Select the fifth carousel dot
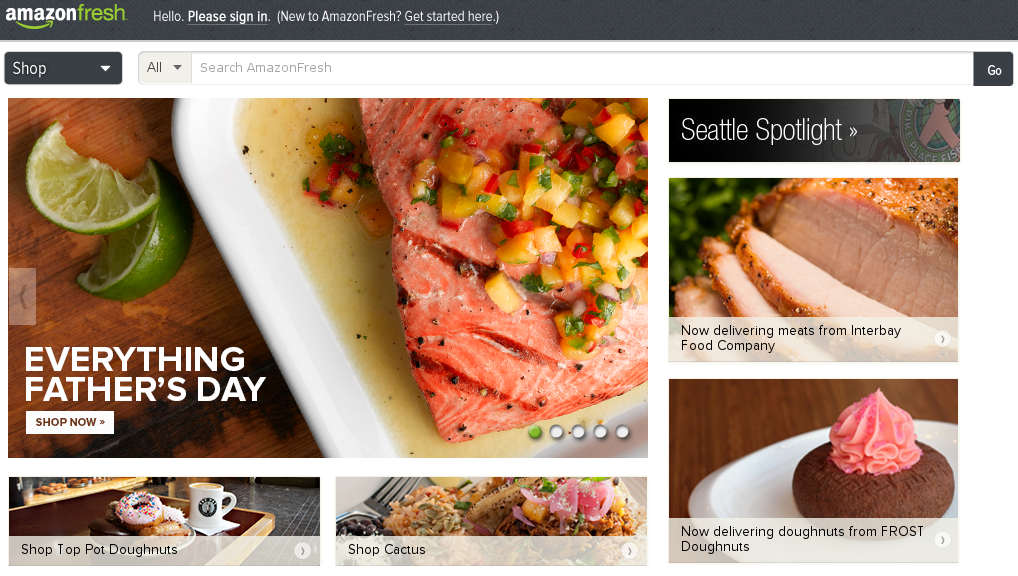The height and width of the screenshot is (576, 1018). point(623,432)
